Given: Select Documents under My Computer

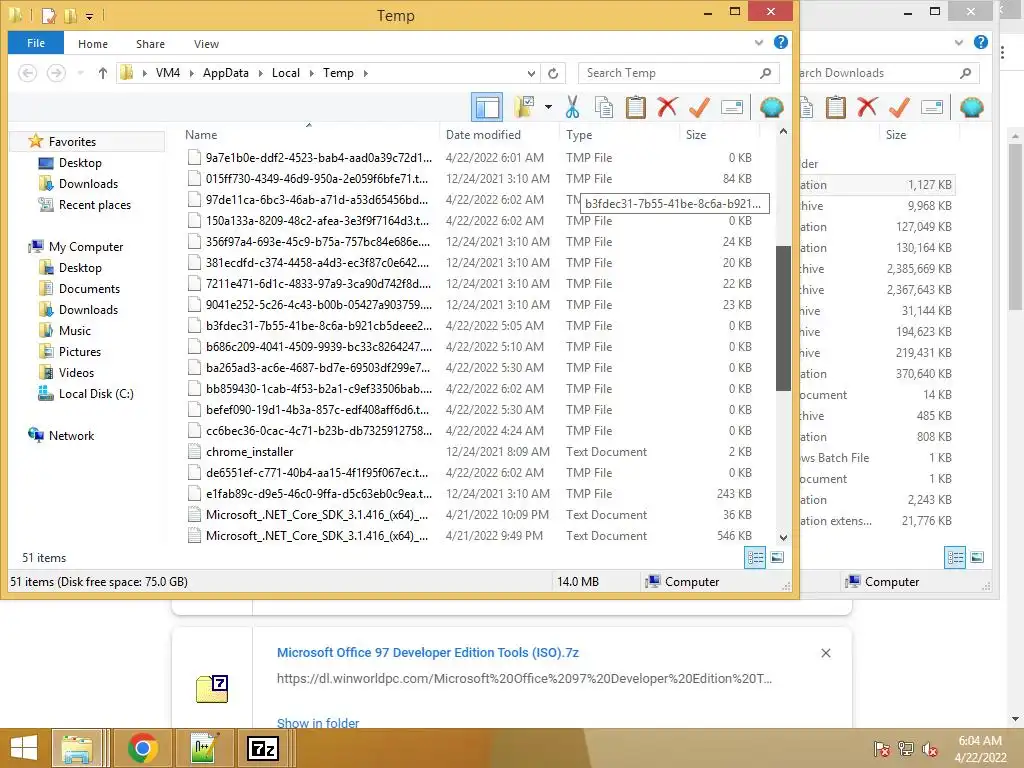Looking at the screenshot, I should click(79, 289).
